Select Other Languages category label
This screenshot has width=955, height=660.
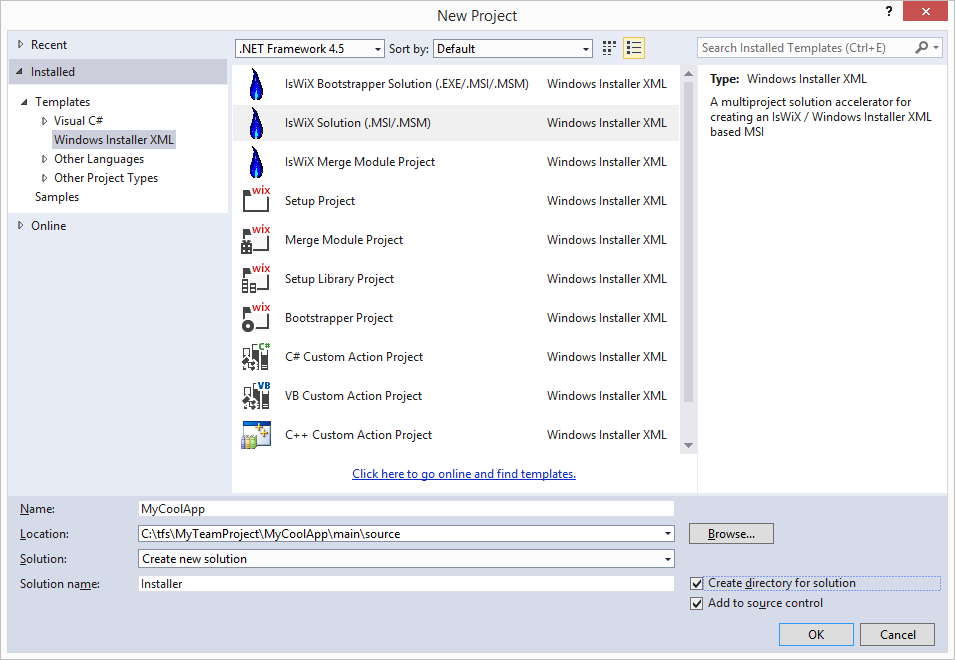pyautogui.click(x=99, y=159)
